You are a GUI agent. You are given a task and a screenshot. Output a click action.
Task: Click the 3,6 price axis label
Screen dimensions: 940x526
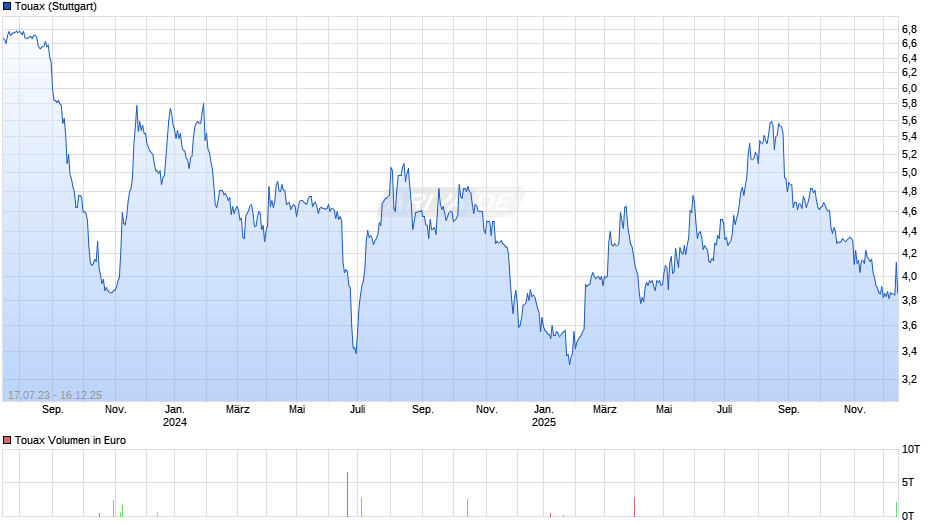[x=909, y=326]
